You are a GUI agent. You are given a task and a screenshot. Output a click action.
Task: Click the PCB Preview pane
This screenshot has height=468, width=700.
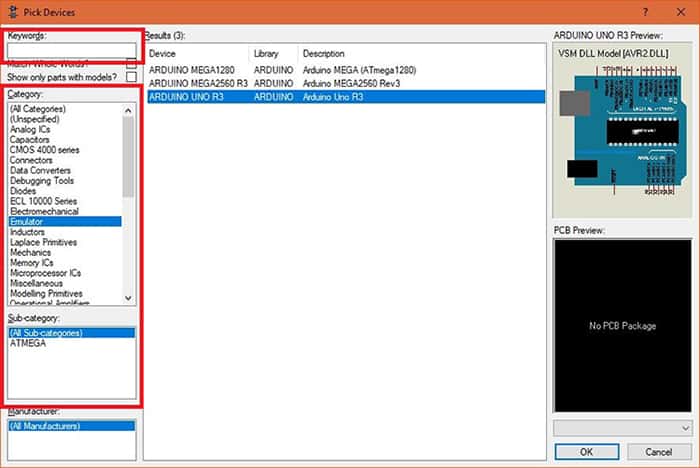tap(623, 326)
